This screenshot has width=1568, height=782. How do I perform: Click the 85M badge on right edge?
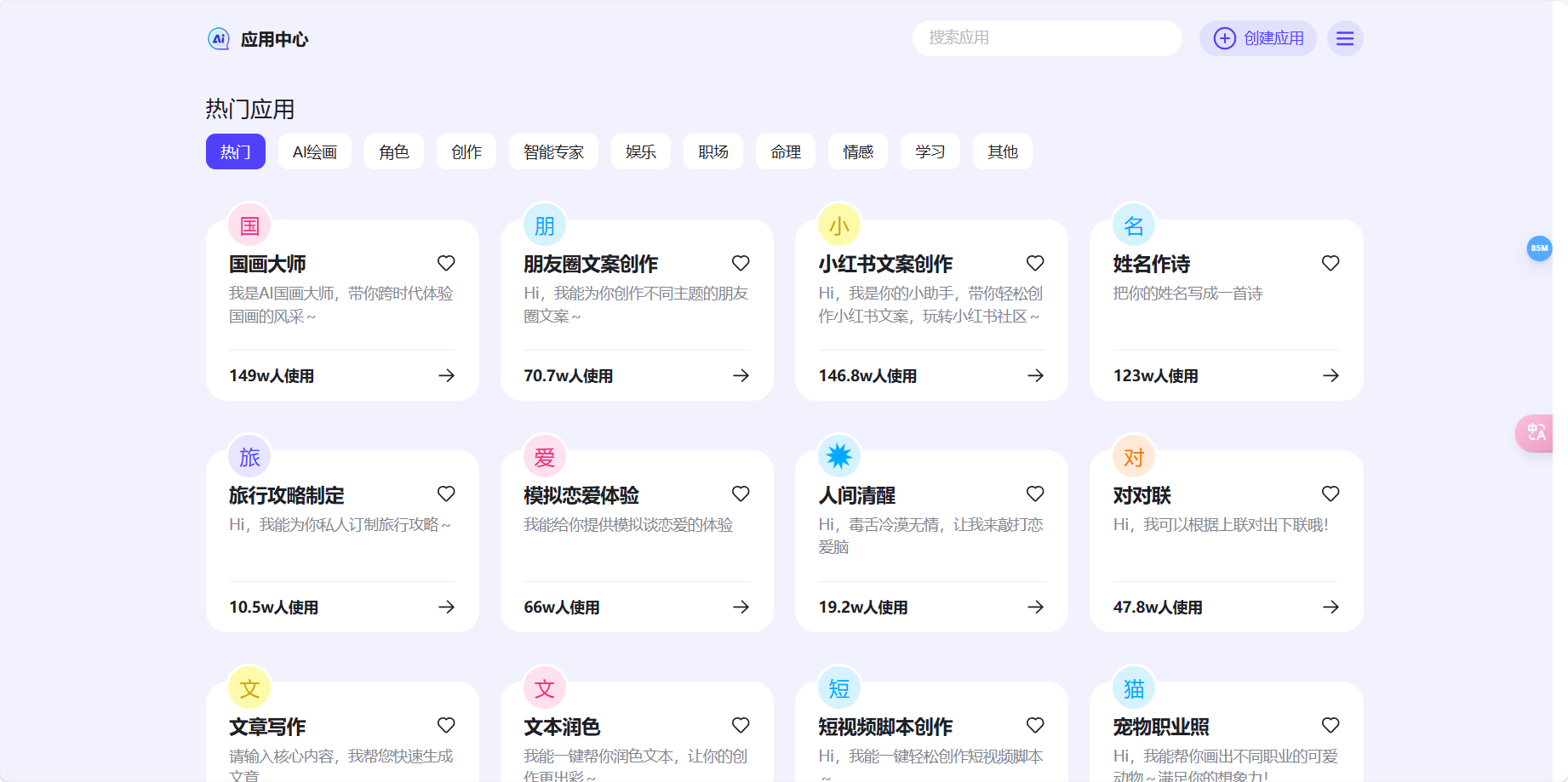tap(1539, 248)
